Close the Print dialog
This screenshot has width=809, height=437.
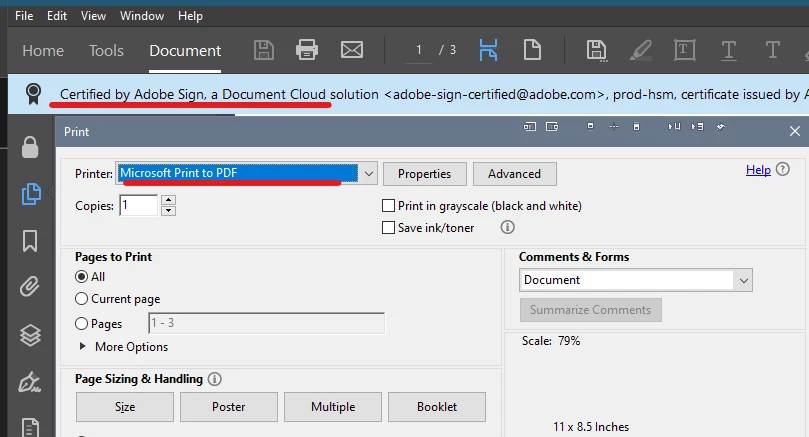pos(795,132)
